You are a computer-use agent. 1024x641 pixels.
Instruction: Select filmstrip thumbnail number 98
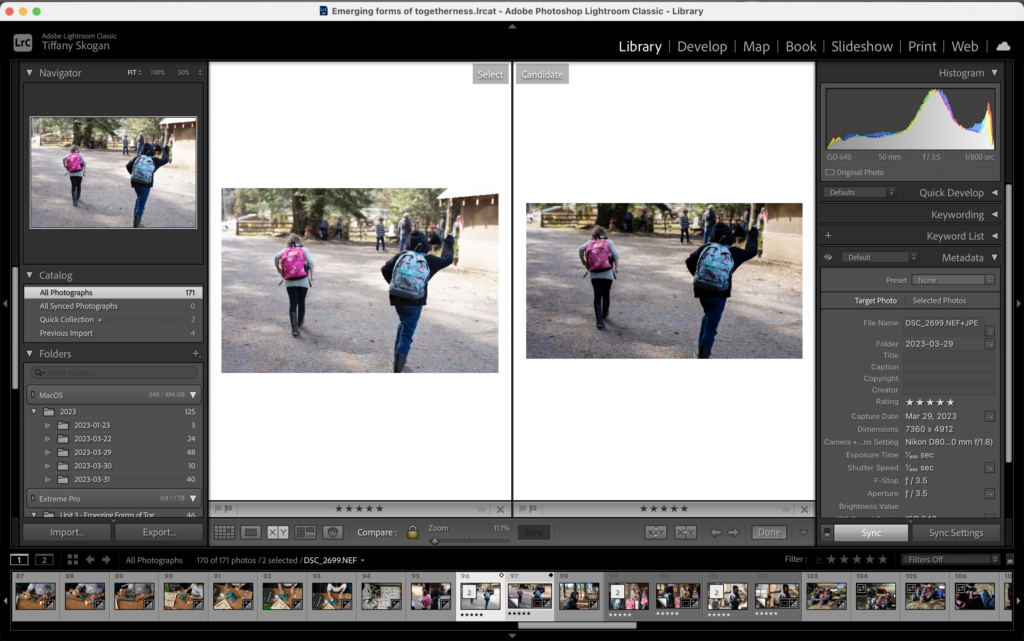point(579,596)
